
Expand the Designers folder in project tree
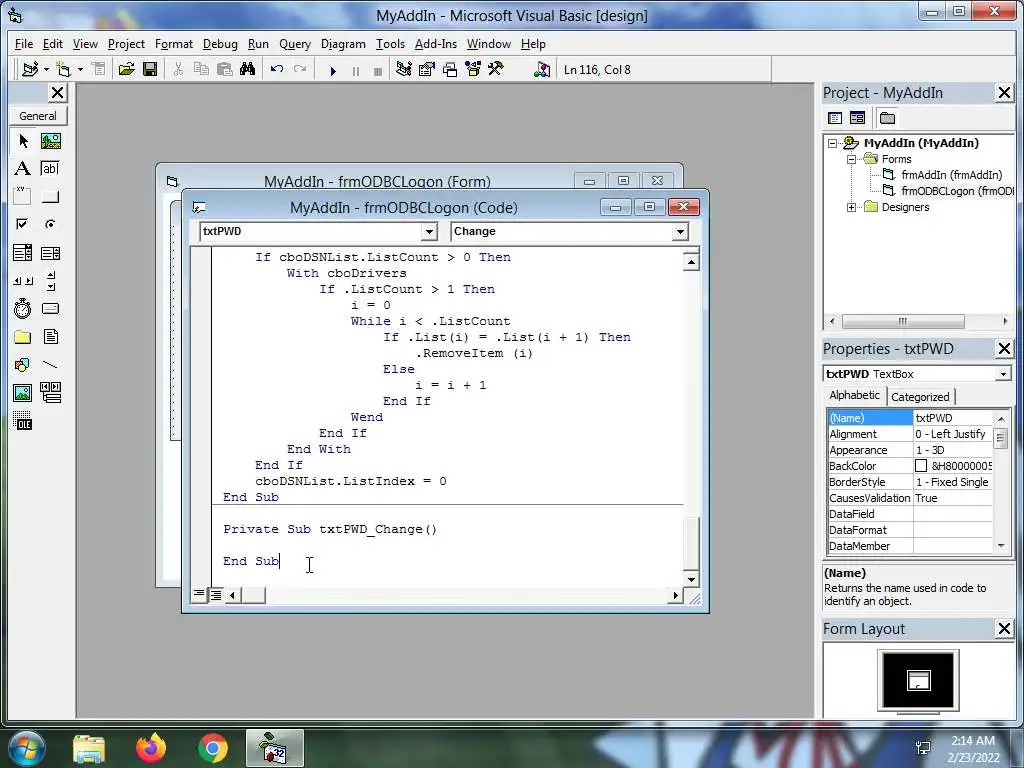(852, 207)
